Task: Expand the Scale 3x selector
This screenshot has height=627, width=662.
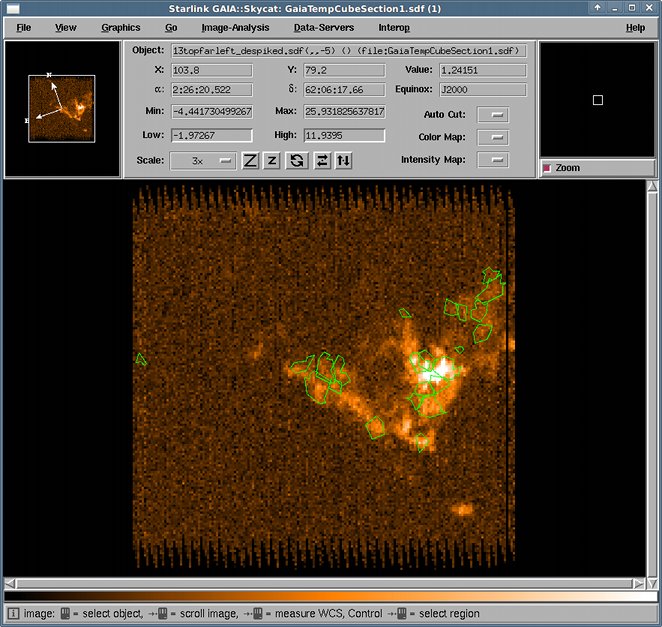Action: click(x=203, y=161)
